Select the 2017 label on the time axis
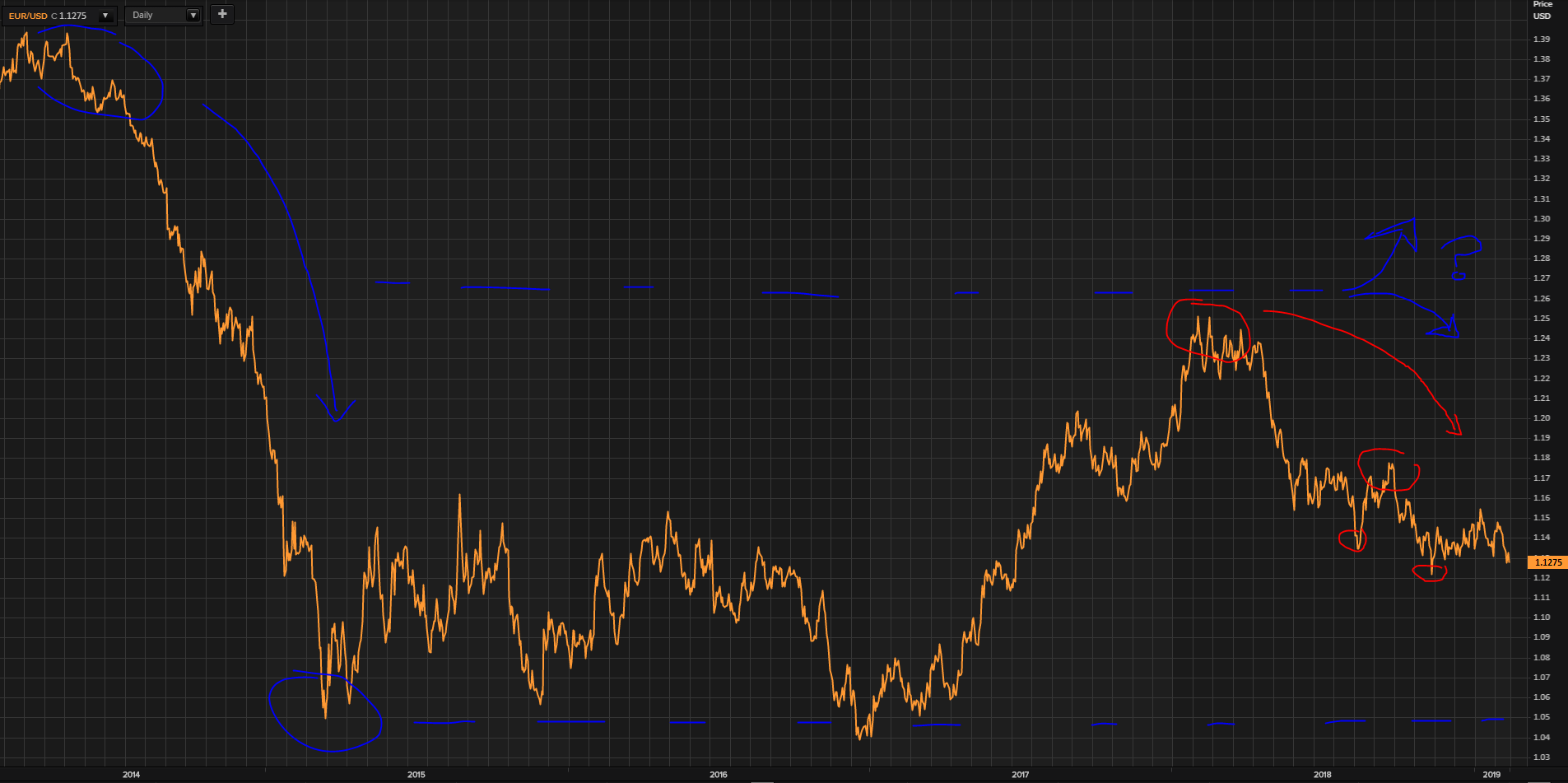The image size is (1568, 783). 1020,775
